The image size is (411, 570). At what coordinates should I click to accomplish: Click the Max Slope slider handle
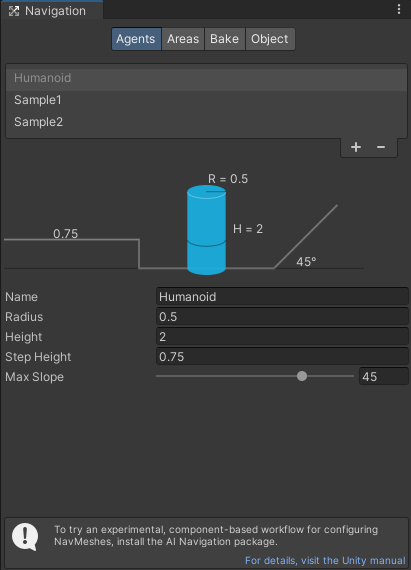pos(302,376)
